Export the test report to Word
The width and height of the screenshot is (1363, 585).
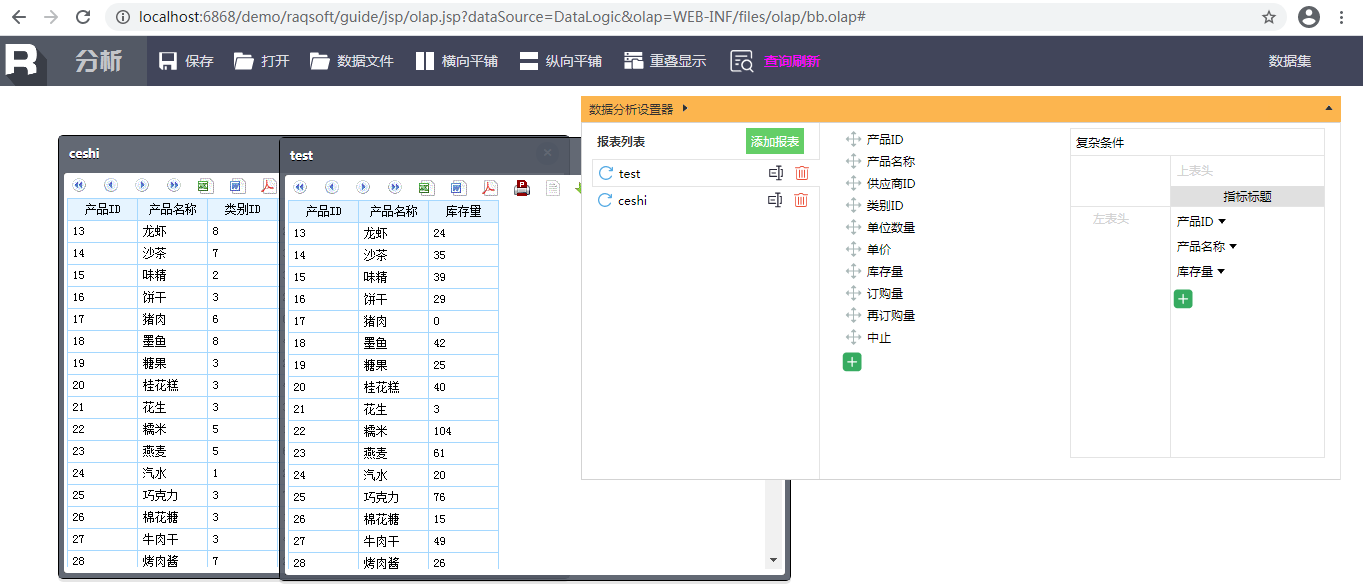tap(458, 187)
